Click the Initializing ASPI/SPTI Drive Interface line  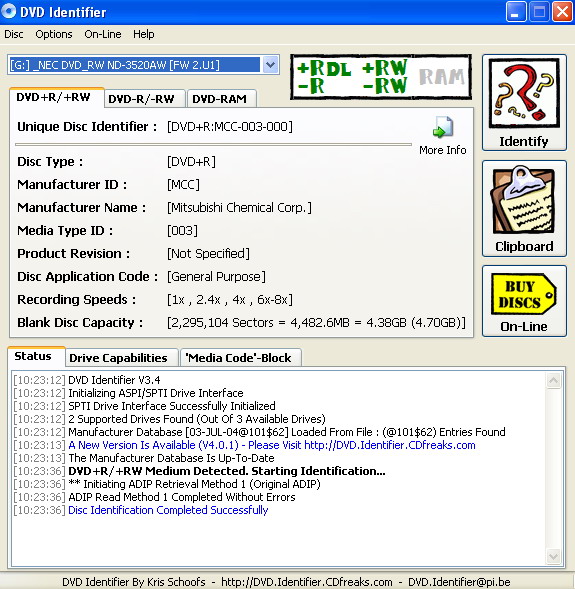156,393
